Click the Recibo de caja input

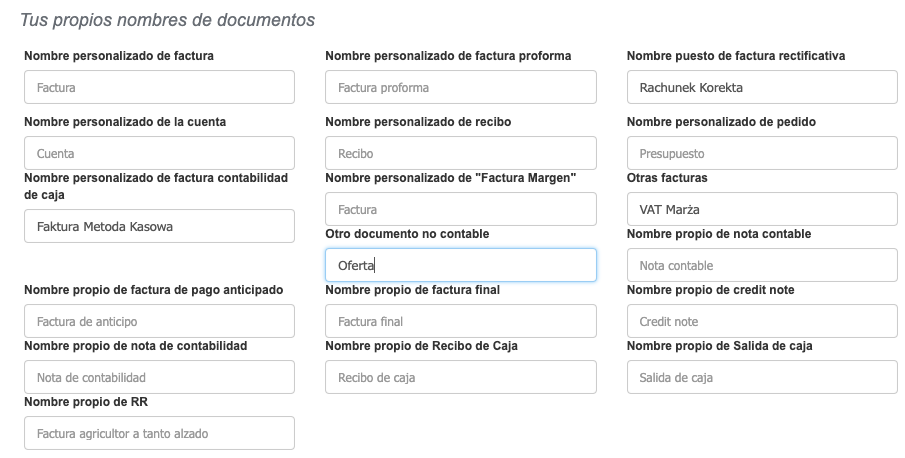coord(460,377)
